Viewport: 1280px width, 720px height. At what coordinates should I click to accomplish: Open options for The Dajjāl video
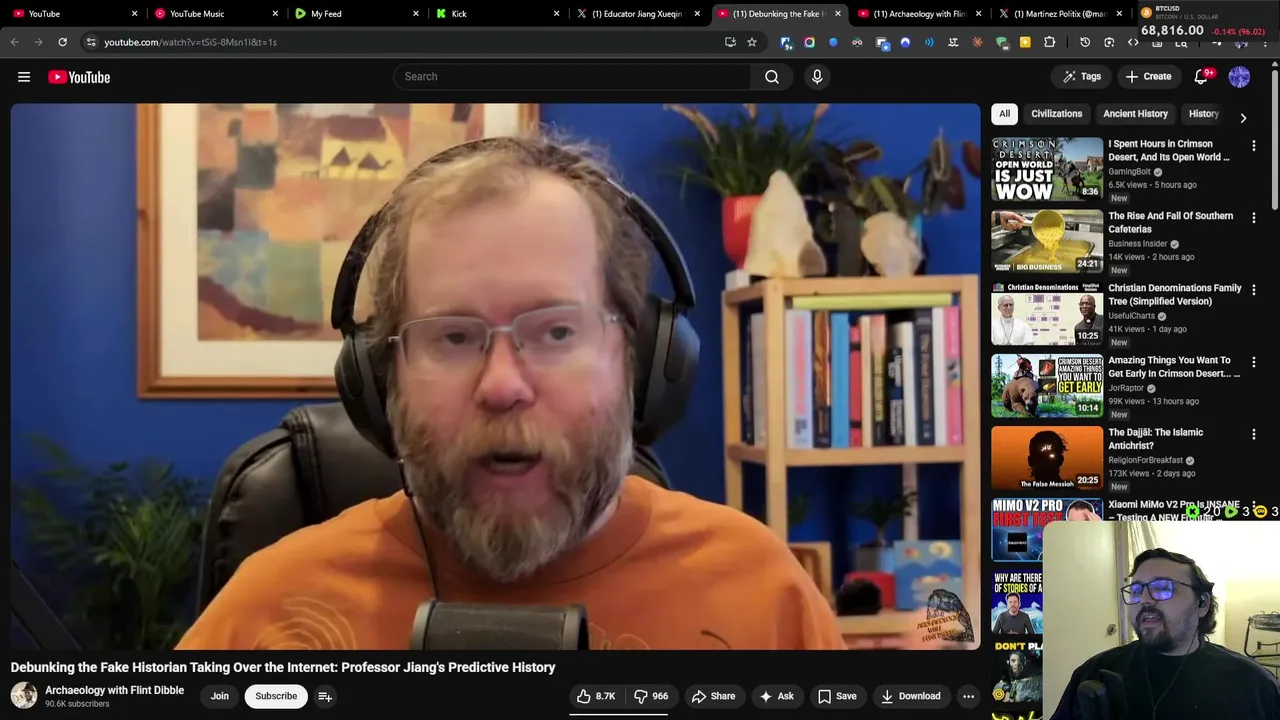tap(1253, 434)
